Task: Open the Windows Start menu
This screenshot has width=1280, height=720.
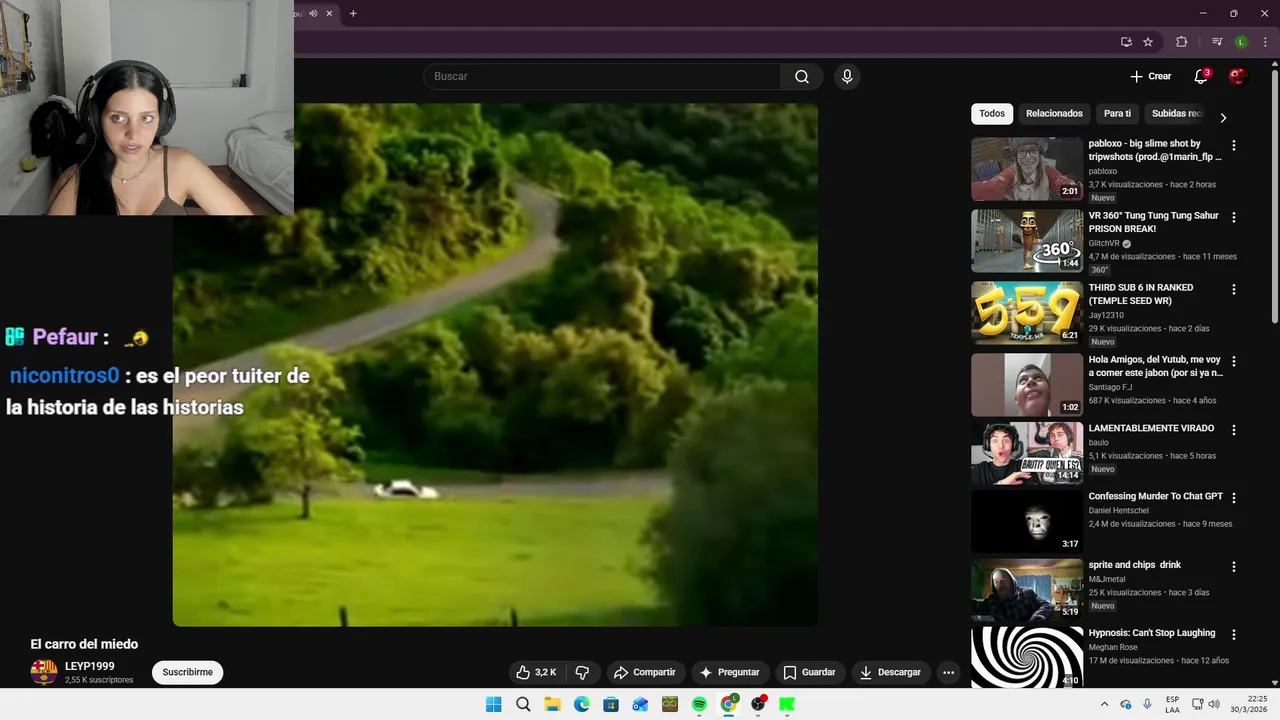Action: [494, 704]
